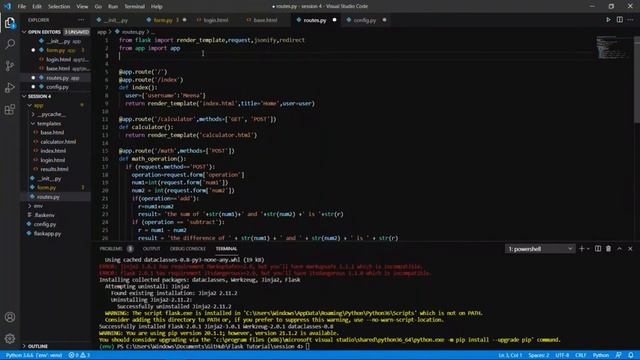Image resolution: width=640 pixels, height=360 pixels.
Task: Open the launch profile dropdown arrow beside plus
Action: [x=588, y=249]
